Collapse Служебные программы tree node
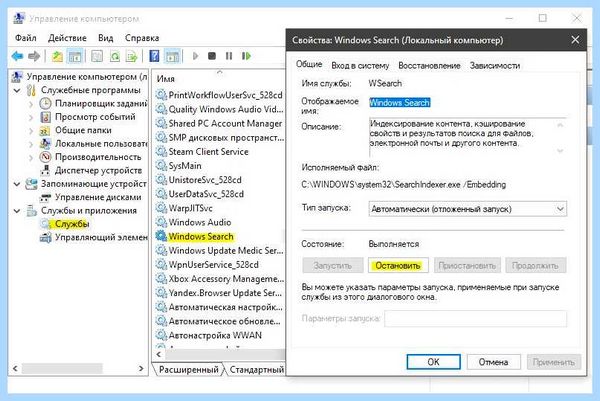This screenshot has height=401, width=600. 17,91
